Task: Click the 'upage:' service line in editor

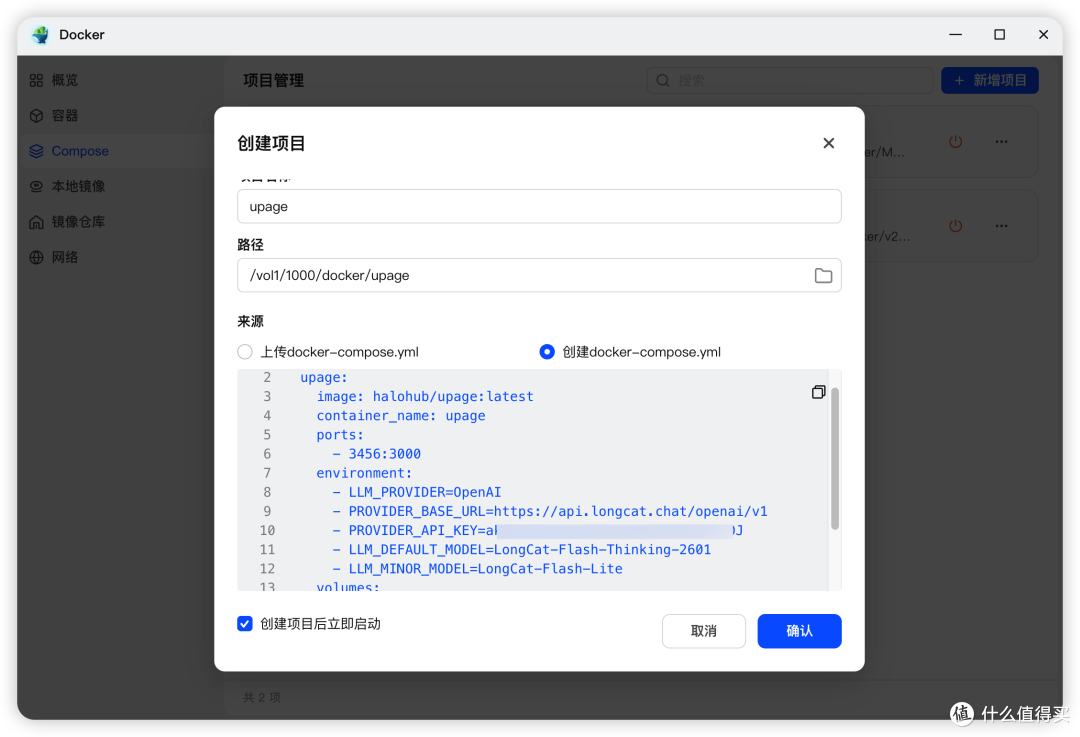Action: pos(324,377)
